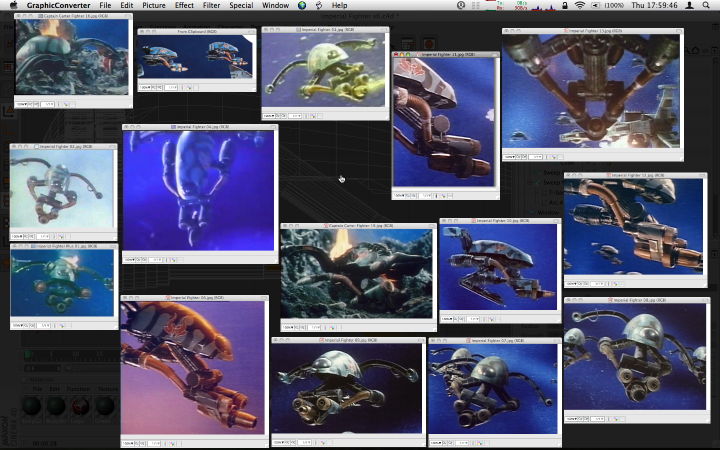The height and width of the screenshot is (450, 720).
Task: Click the color icon in Imperial Fighter 10 window
Action: (x=490, y=318)
